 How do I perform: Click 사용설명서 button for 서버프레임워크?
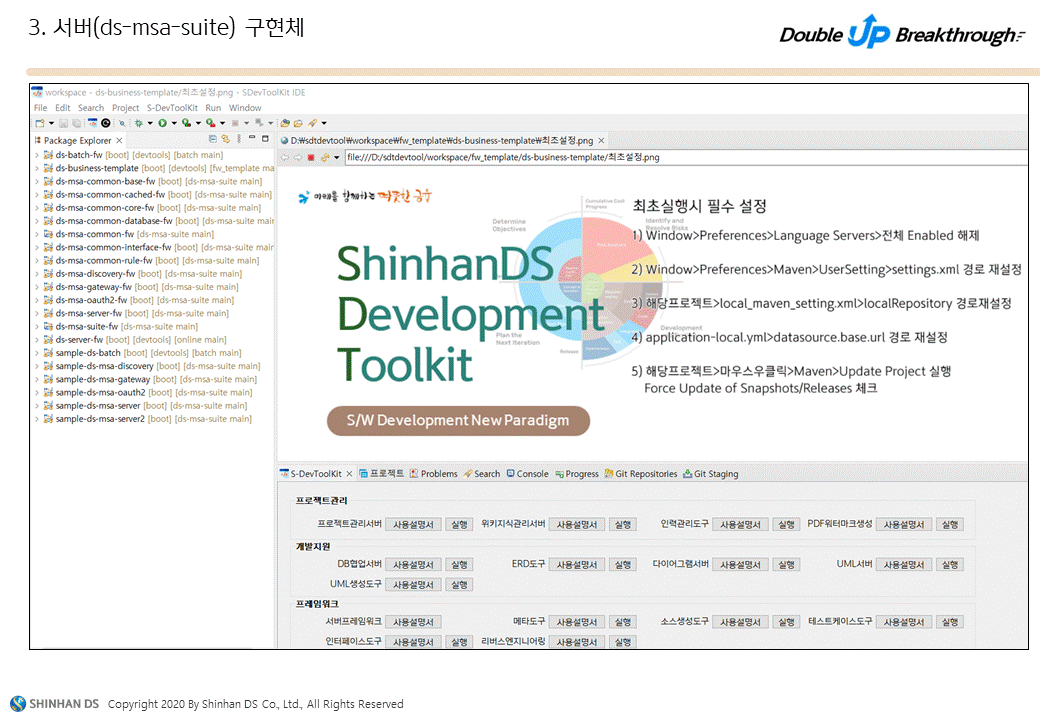pyautogui.click(x=413, y=622)
